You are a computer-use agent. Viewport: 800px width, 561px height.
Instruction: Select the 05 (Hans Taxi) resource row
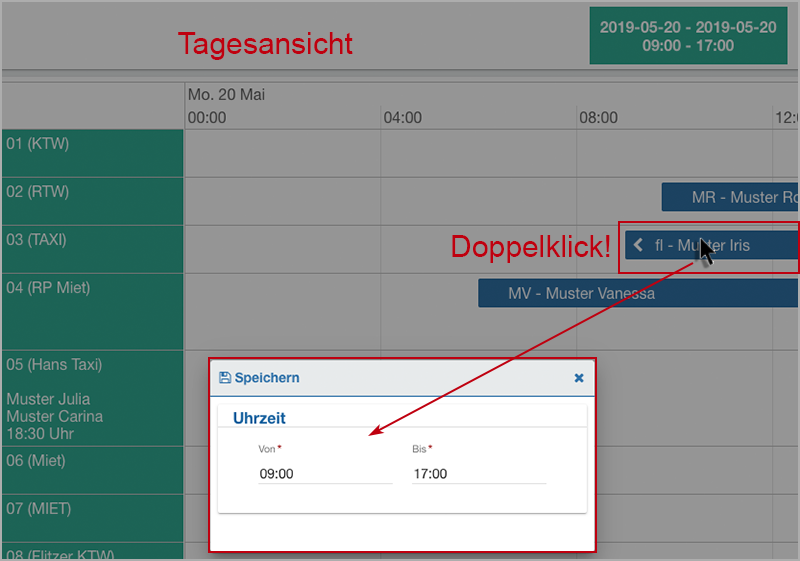click(x=92, y=398)
